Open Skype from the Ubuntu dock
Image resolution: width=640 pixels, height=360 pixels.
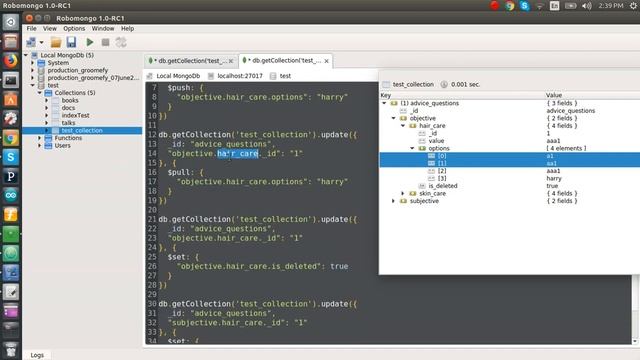click(x=11, y=157)
